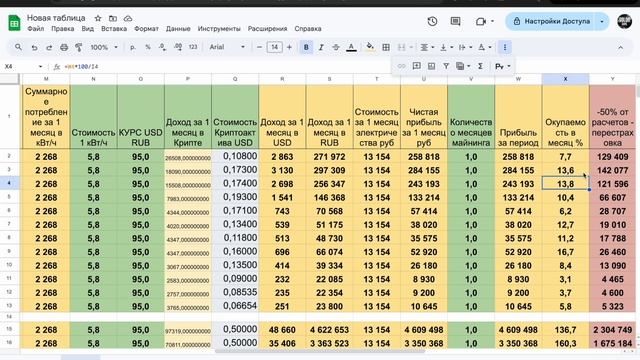Toggle the three-dot more toolbar options
This screenshot has height=360, width=640.
pos(505,47)
